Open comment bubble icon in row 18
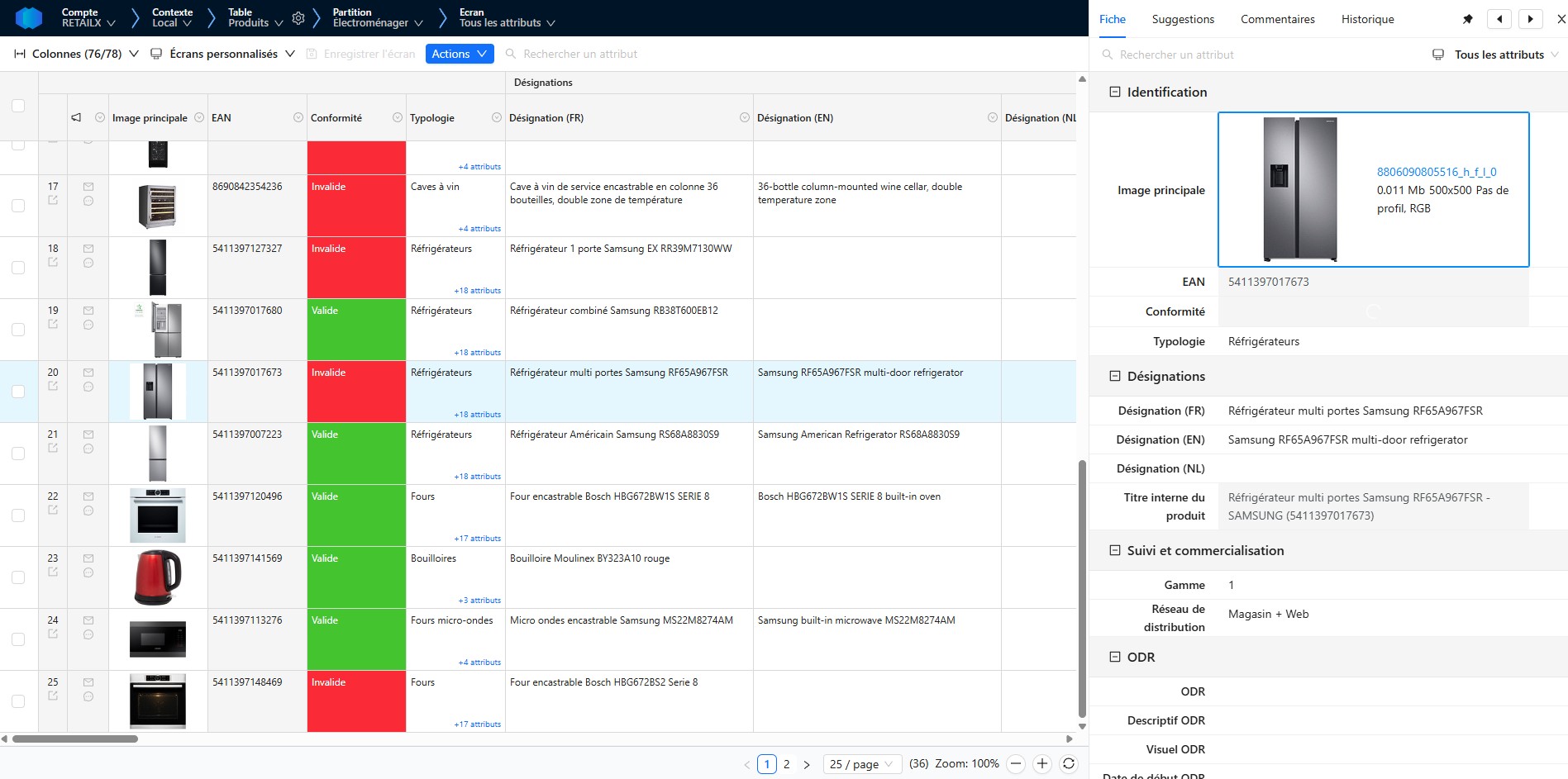The height and width of the screenshot is (779, 1568). pos(88,263)
